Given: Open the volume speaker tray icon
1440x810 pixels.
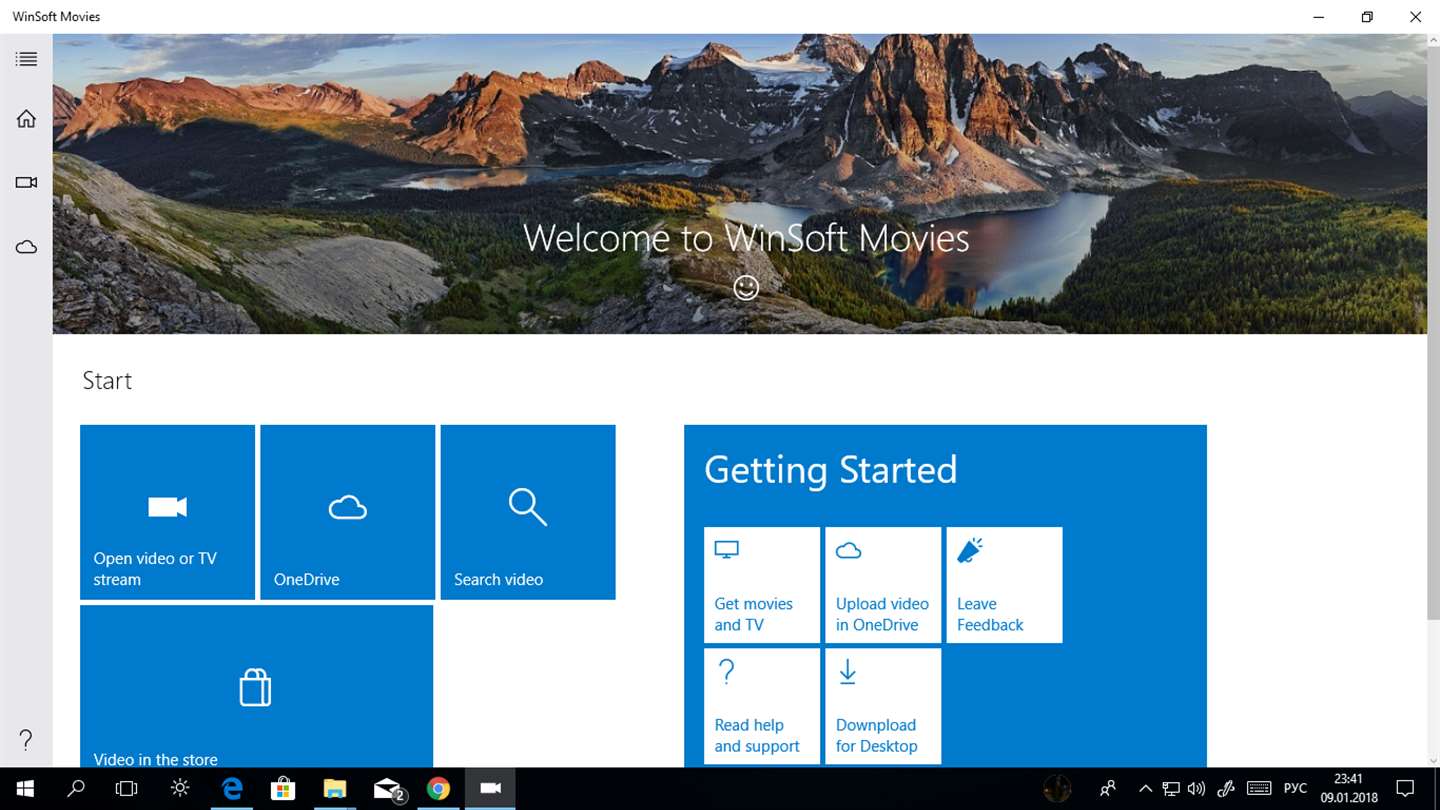Looking at the screenshot, I should tap(1196, 789).
